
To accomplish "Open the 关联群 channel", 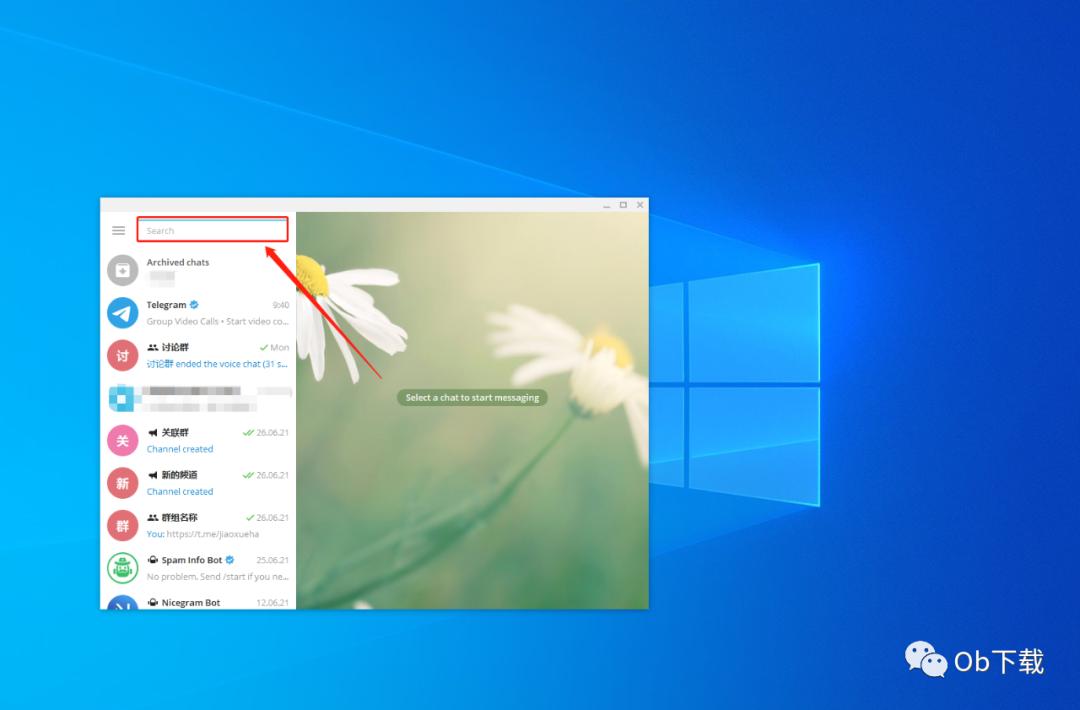I will pyautogui.click(x=198, y=441).
